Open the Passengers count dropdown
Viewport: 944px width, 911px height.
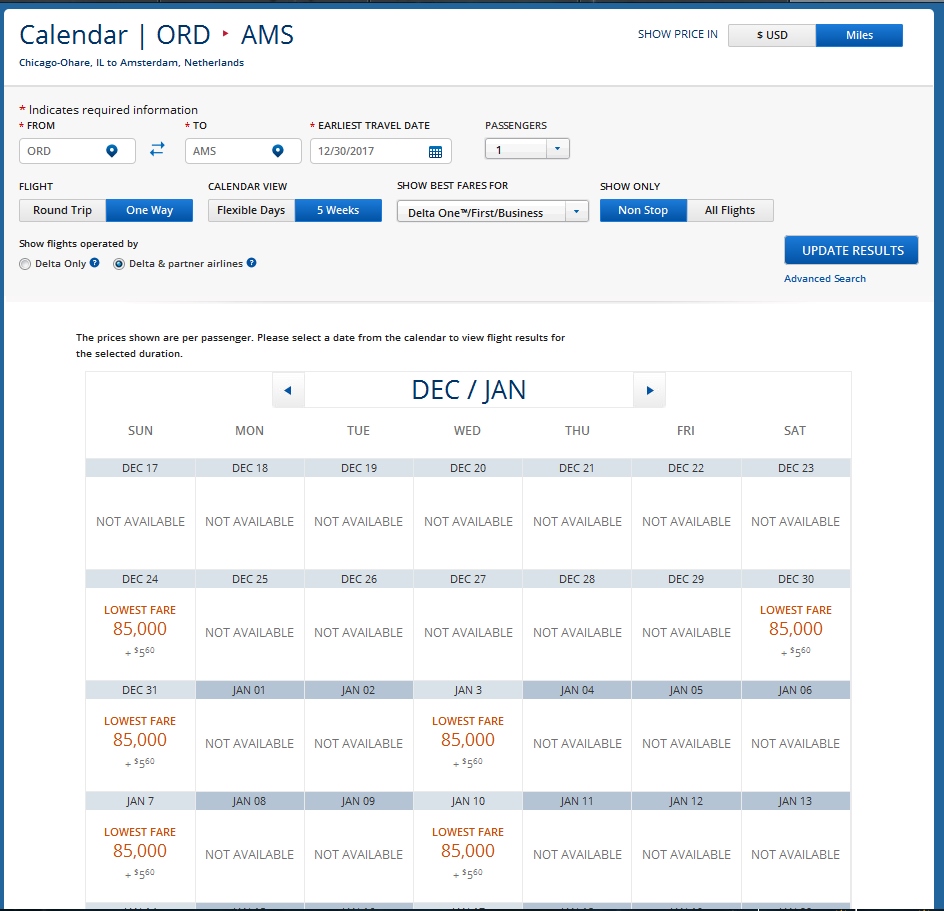pyautogui.click(x=527, y=149)
